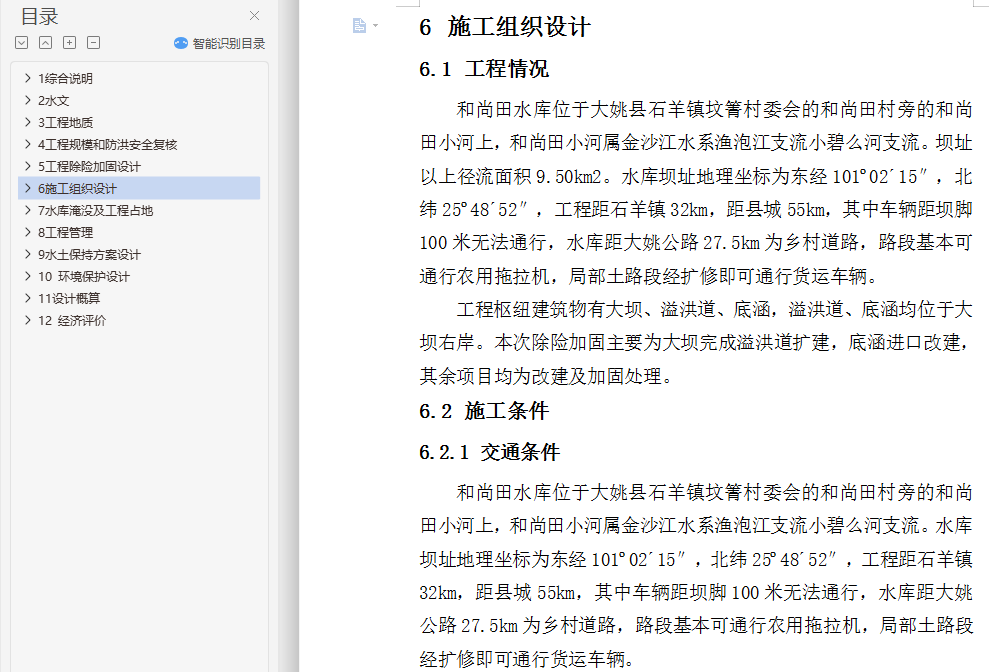Select highlighted 6施工组织设计 outline entry
The image size is (989, 672).
(x=139, y=188)
